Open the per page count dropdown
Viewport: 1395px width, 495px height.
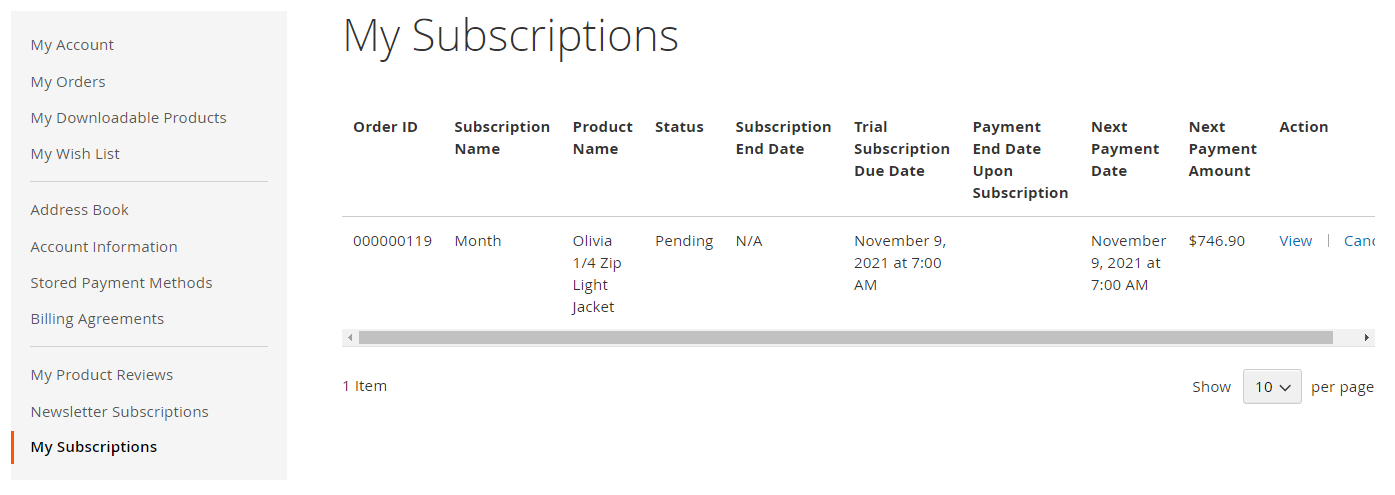pyautogui.click(x=1272, y=387)
